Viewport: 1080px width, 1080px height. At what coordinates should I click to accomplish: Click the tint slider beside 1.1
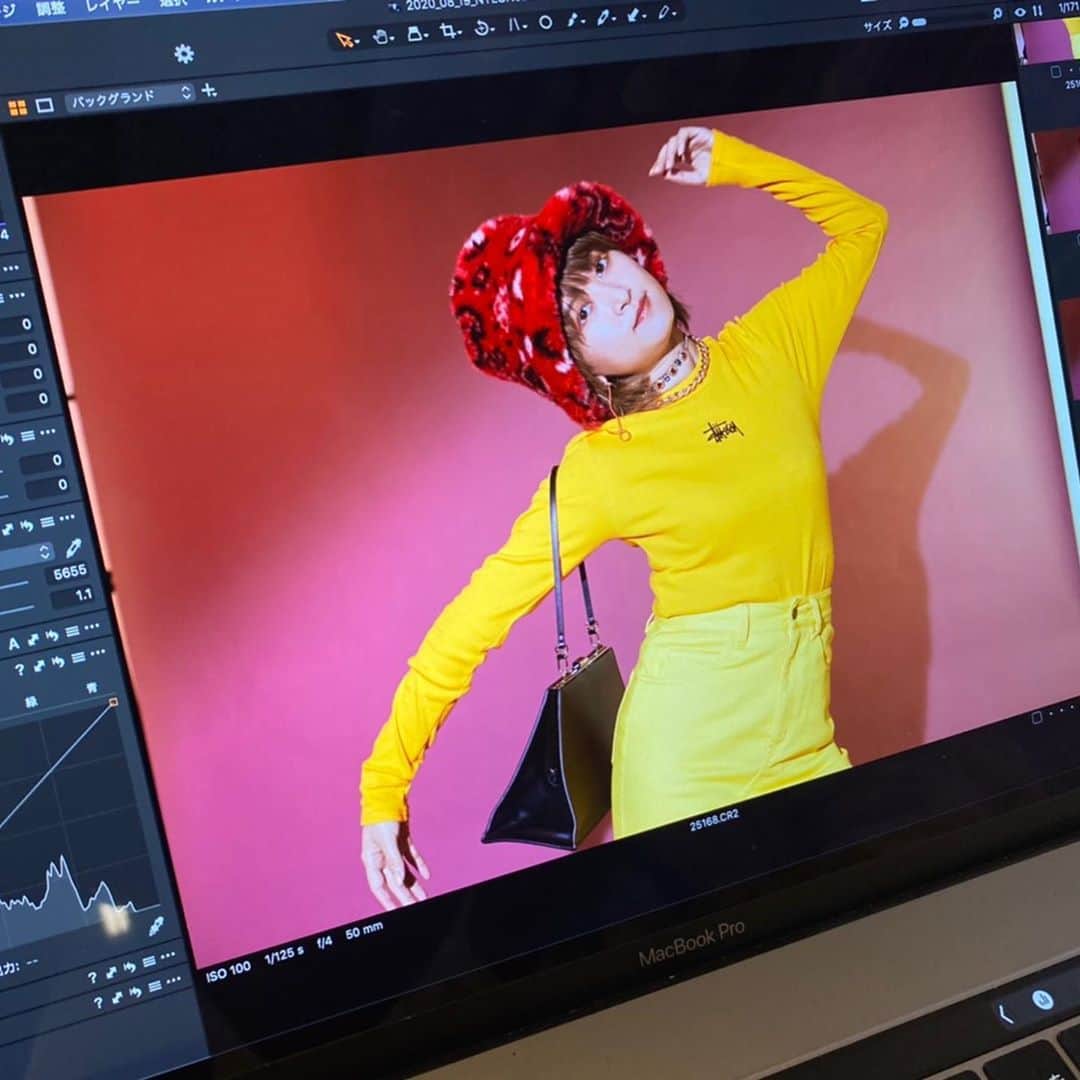coord(18,610)
